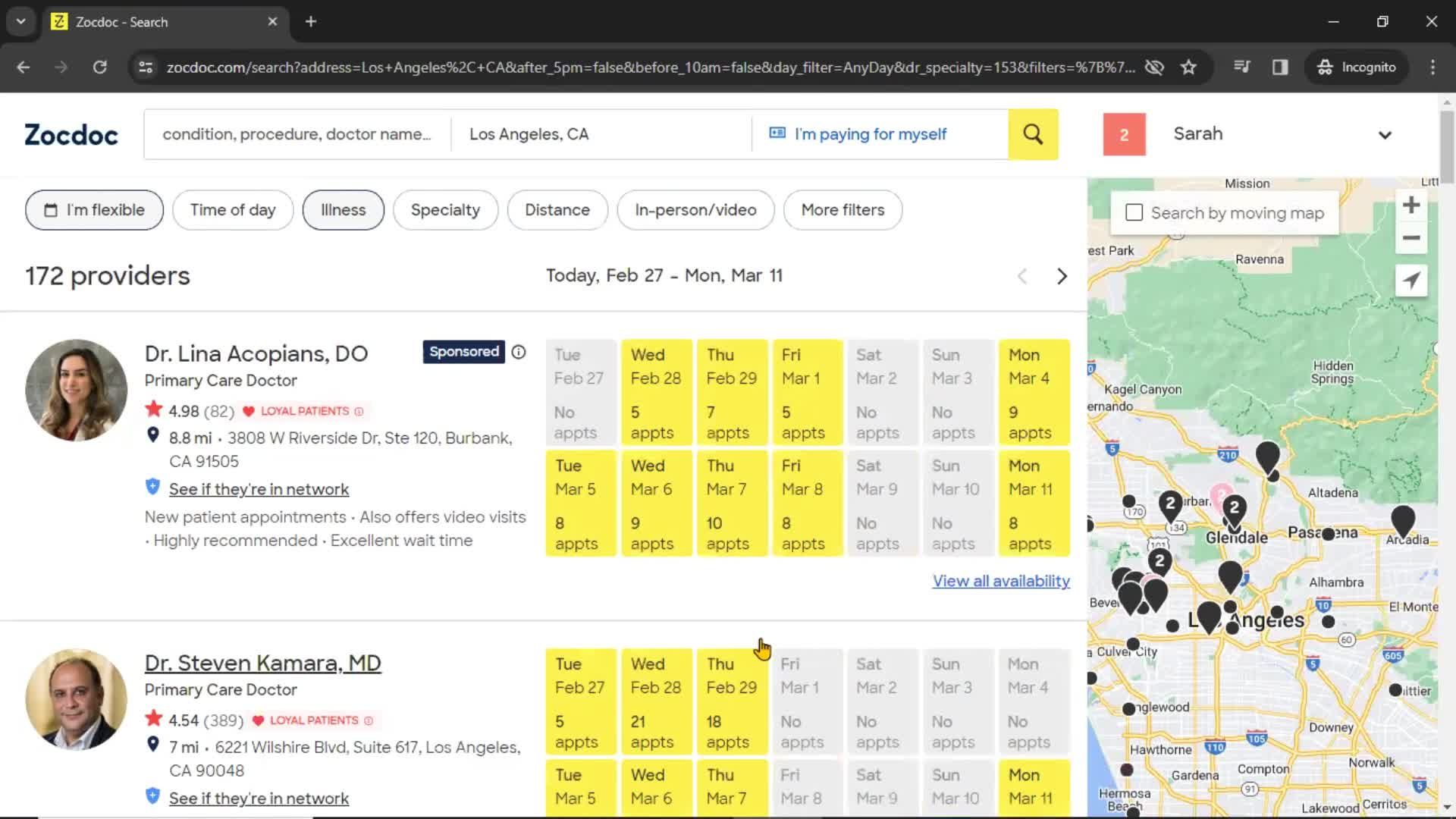Open the tab search dropdown arrow

coord(21,21)
